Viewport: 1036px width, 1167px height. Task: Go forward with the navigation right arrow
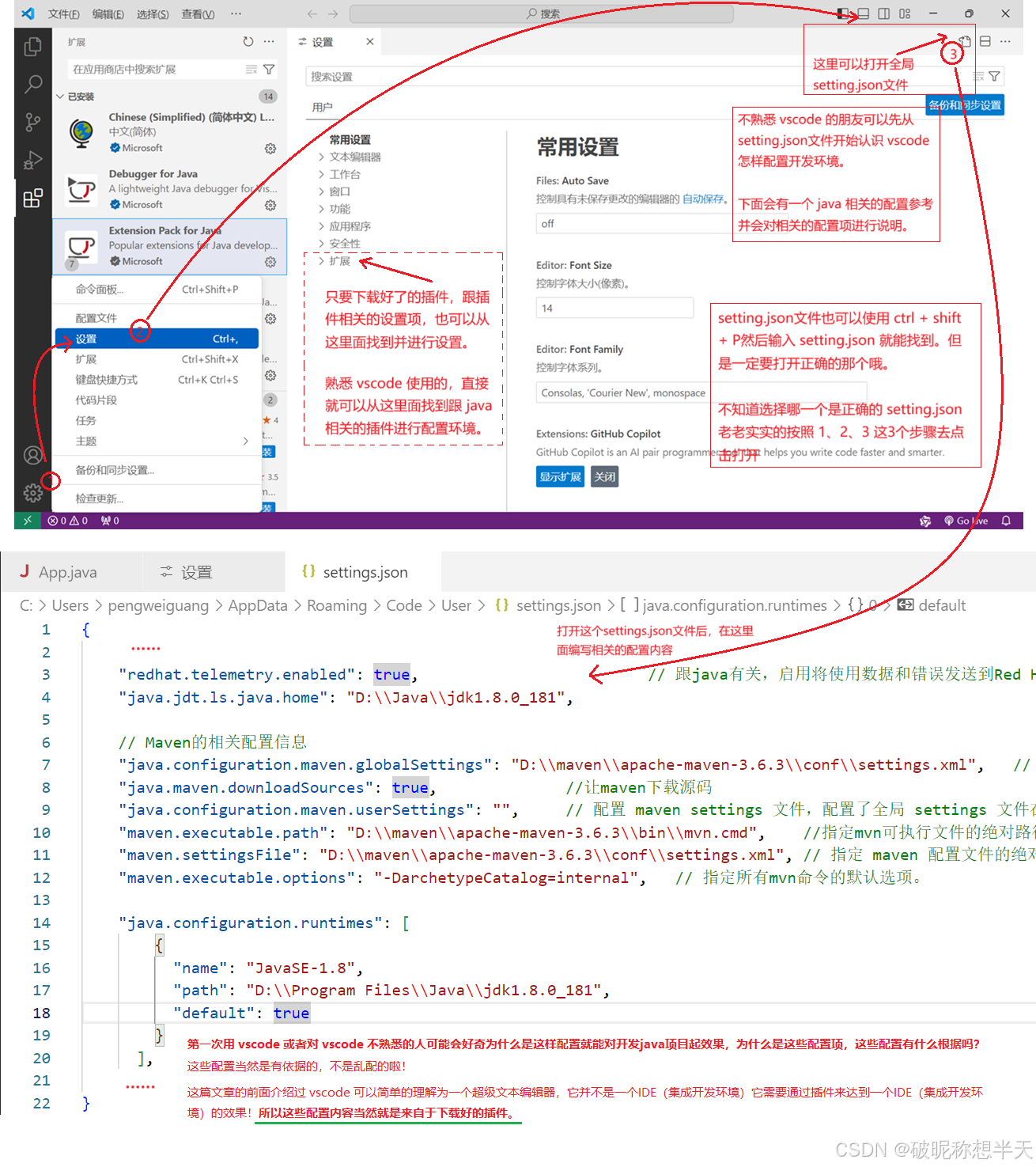[333, 14]
